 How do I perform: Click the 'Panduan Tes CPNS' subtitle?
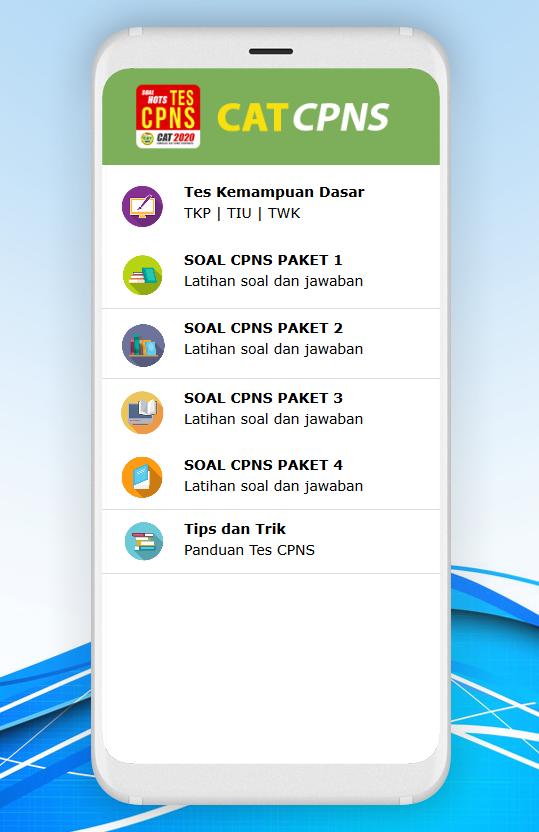[249, 550]
